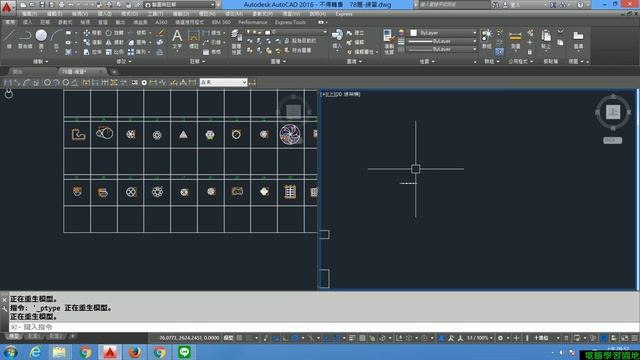Click the Array tool in Modify panel
This screenshot has width=640, height=360.
coord(137,52)
